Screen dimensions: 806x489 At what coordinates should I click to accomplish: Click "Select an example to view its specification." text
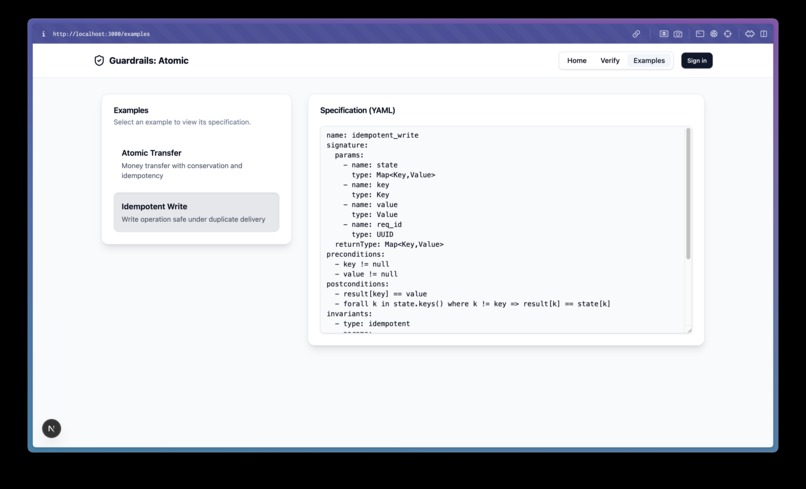click(182, 122)
